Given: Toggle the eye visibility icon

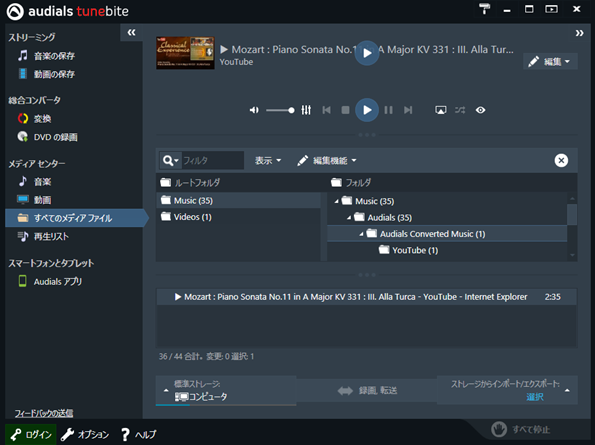Looking at the screenshot, I should click(x=480, y=110).
